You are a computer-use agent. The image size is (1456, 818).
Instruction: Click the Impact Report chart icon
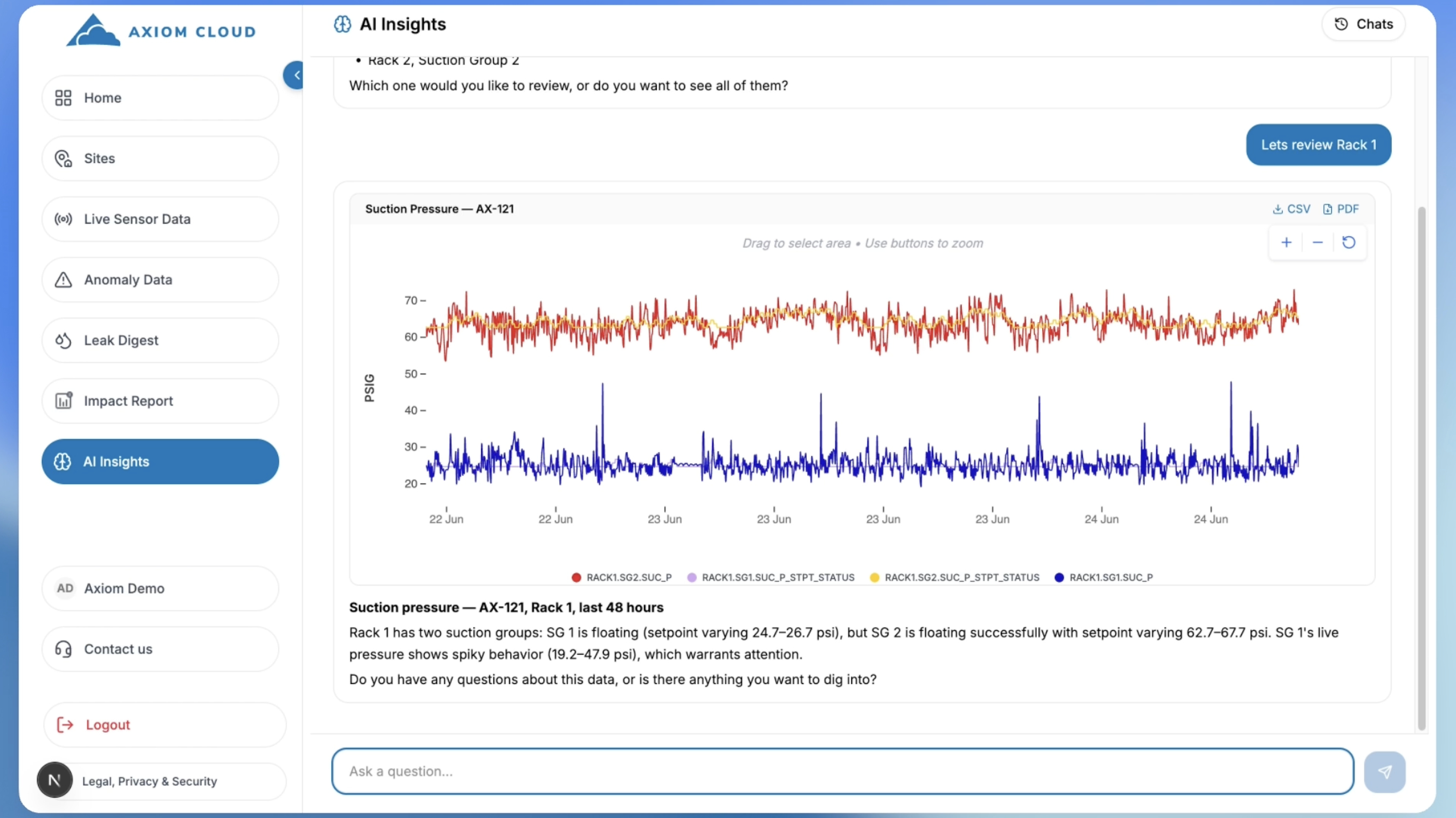(63, 400)
